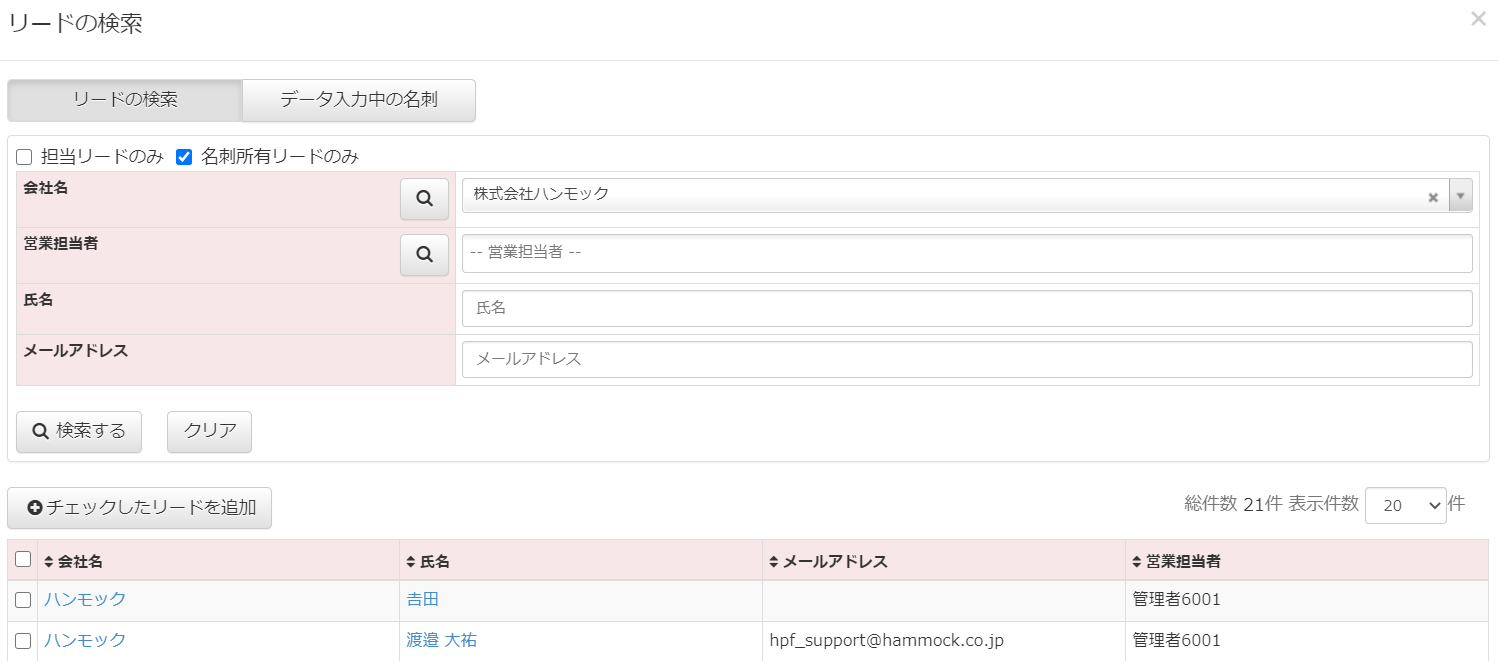1498x661 pixels.
Task: Enable the 担当リードのみ checkbox
Action: tap(24, 157)
